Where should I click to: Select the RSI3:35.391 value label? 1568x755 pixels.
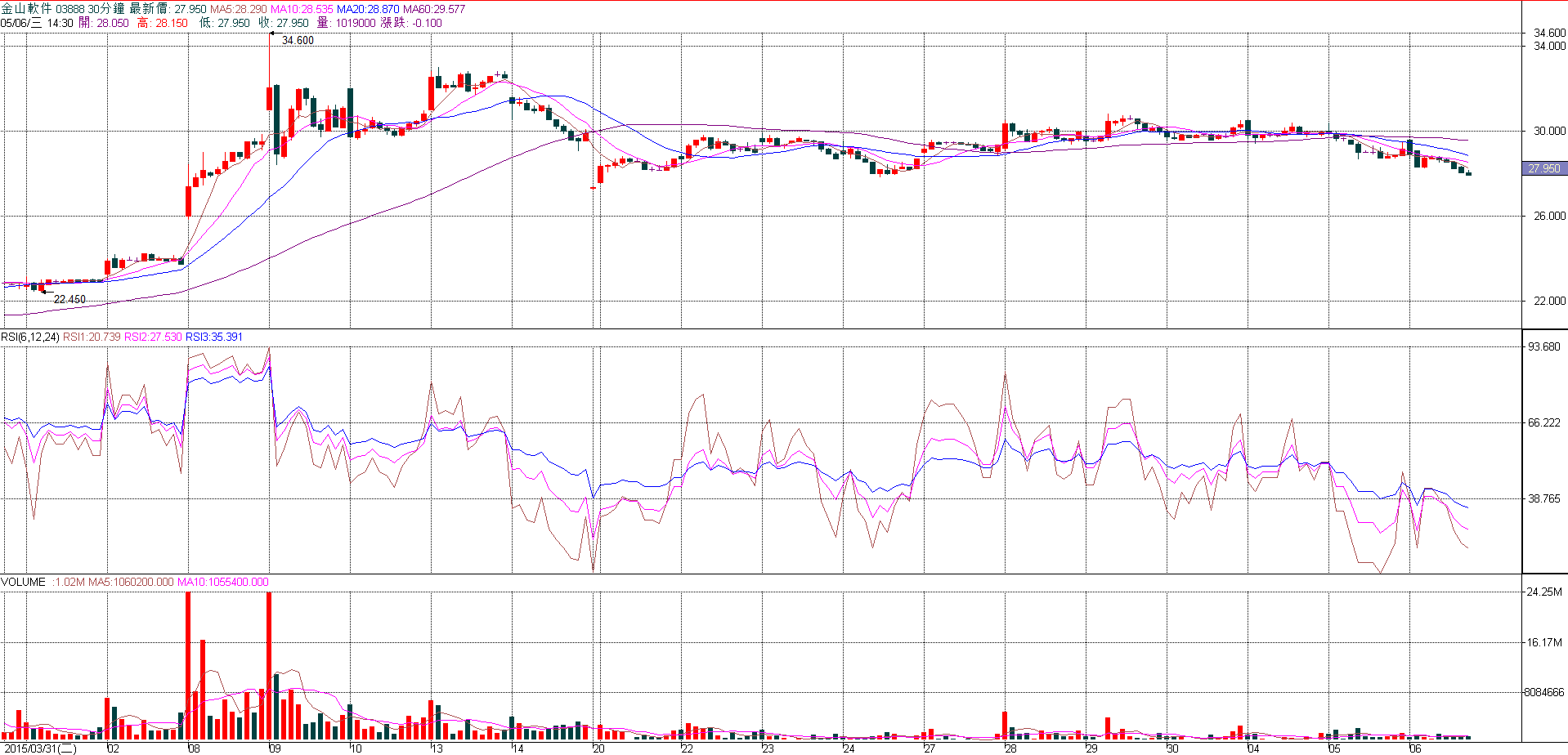214,337
